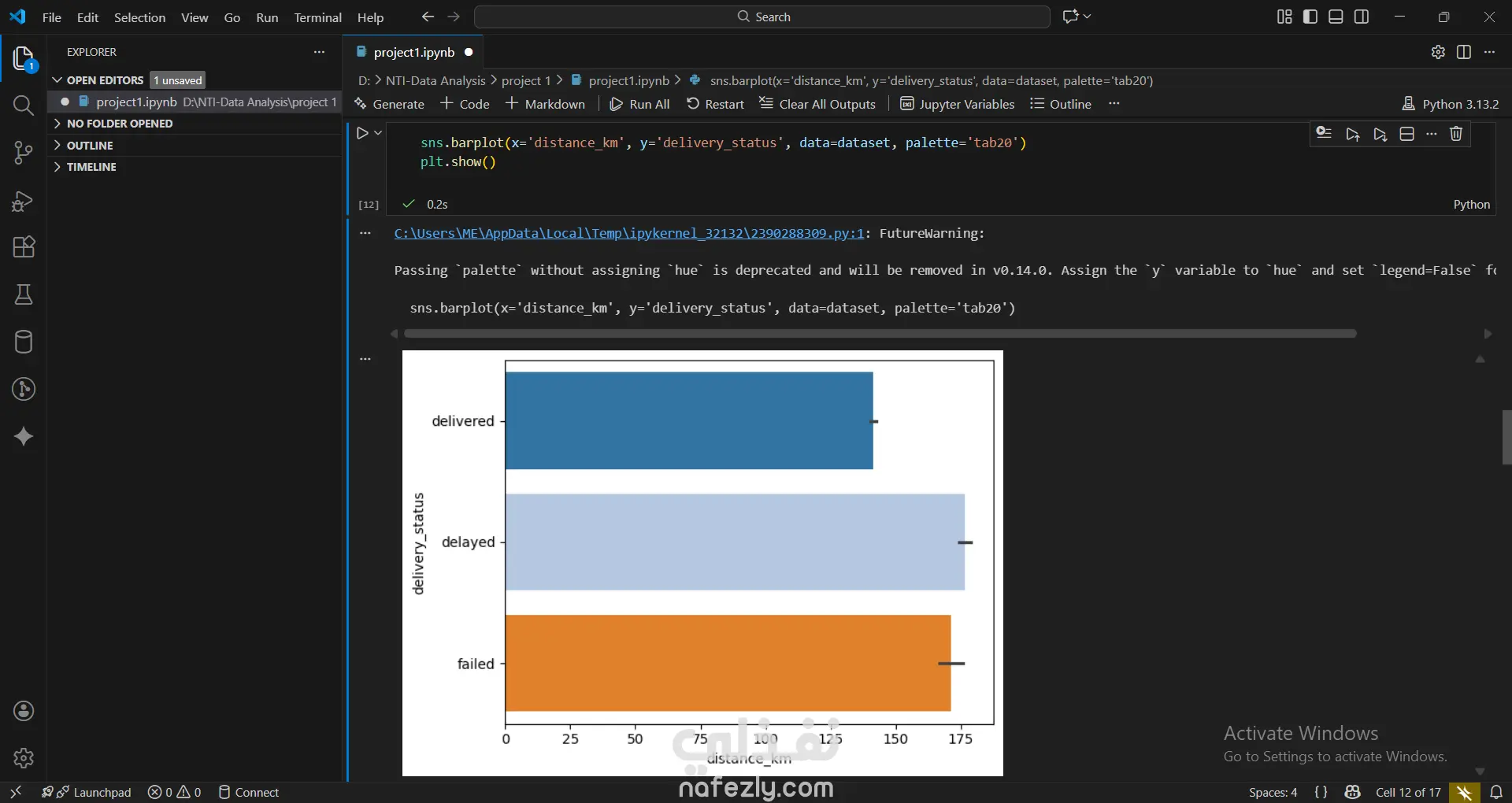1512x803 pixels.
Task: Expand the OUTLINE section
Action: [x=90, y=146]
